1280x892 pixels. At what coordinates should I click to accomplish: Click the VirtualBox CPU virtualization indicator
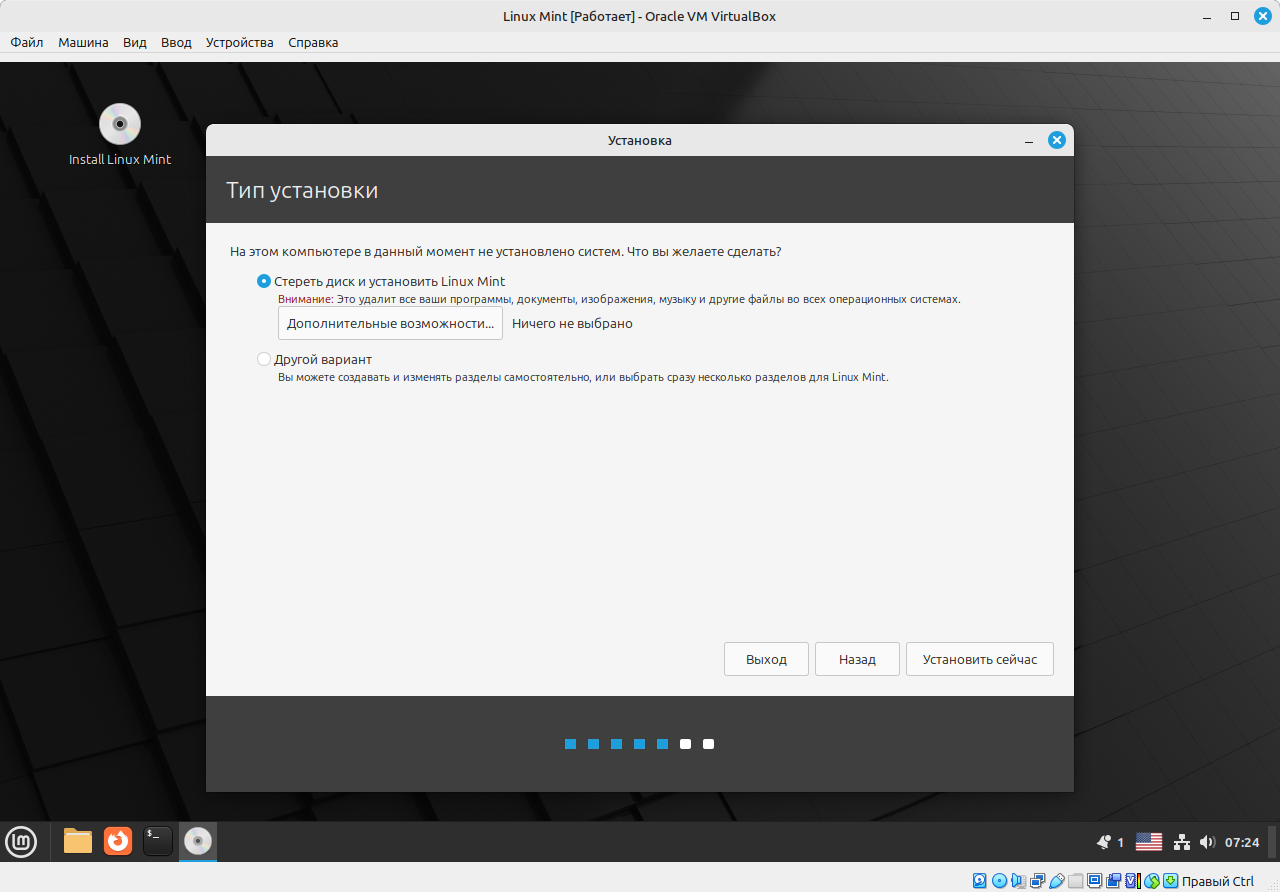click(1132, 881)
